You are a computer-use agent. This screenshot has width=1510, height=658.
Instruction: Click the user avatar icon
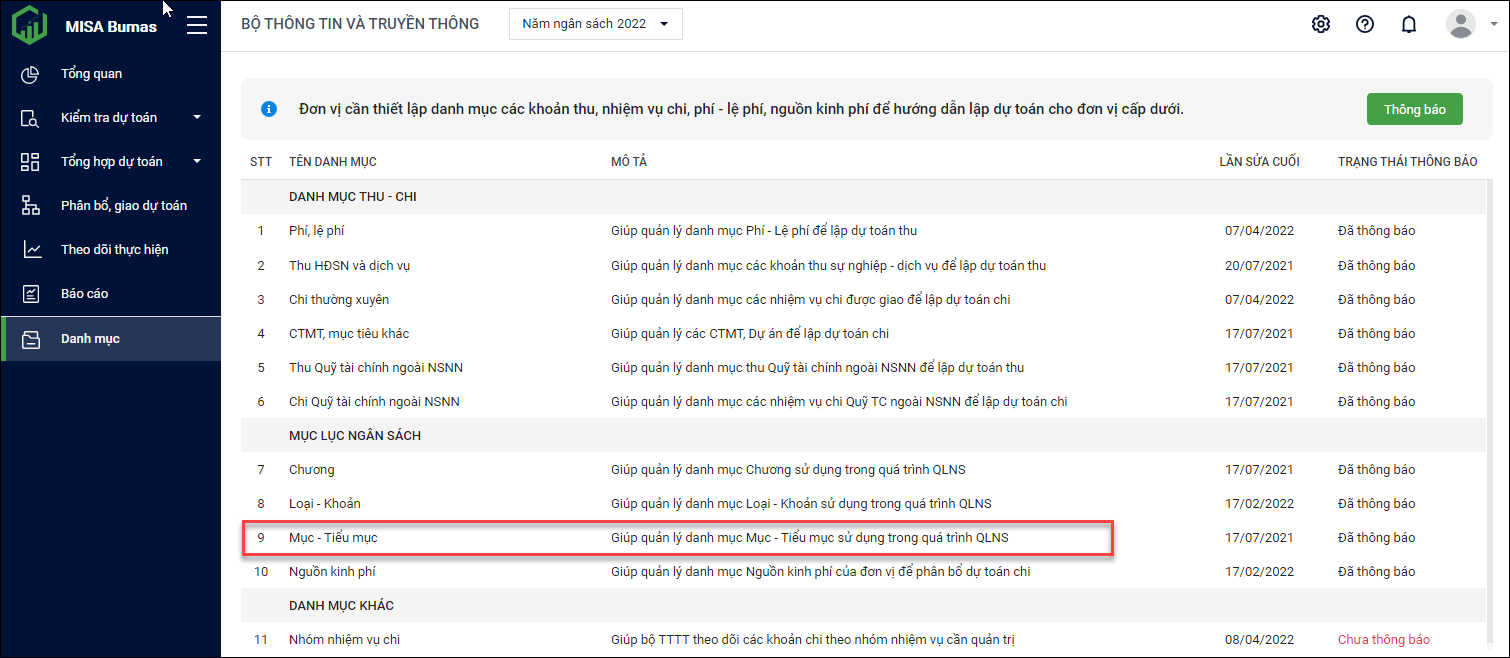pos(1460,24)
